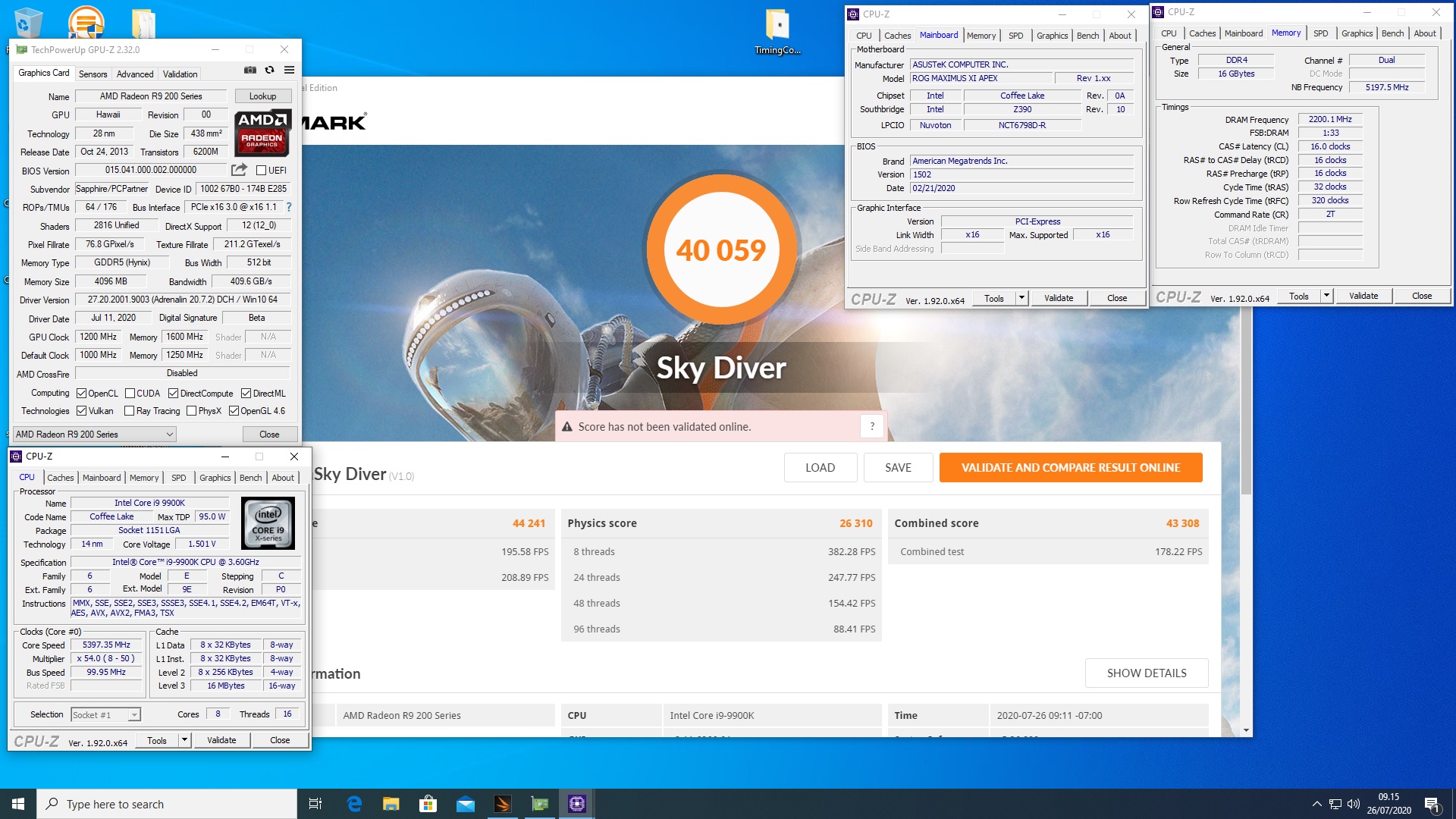This screenshot has width=1456, height=819.
Task: Take GPU-Z screenshot with camera icon
Action: pyautogui.click(x=249, y=71)
